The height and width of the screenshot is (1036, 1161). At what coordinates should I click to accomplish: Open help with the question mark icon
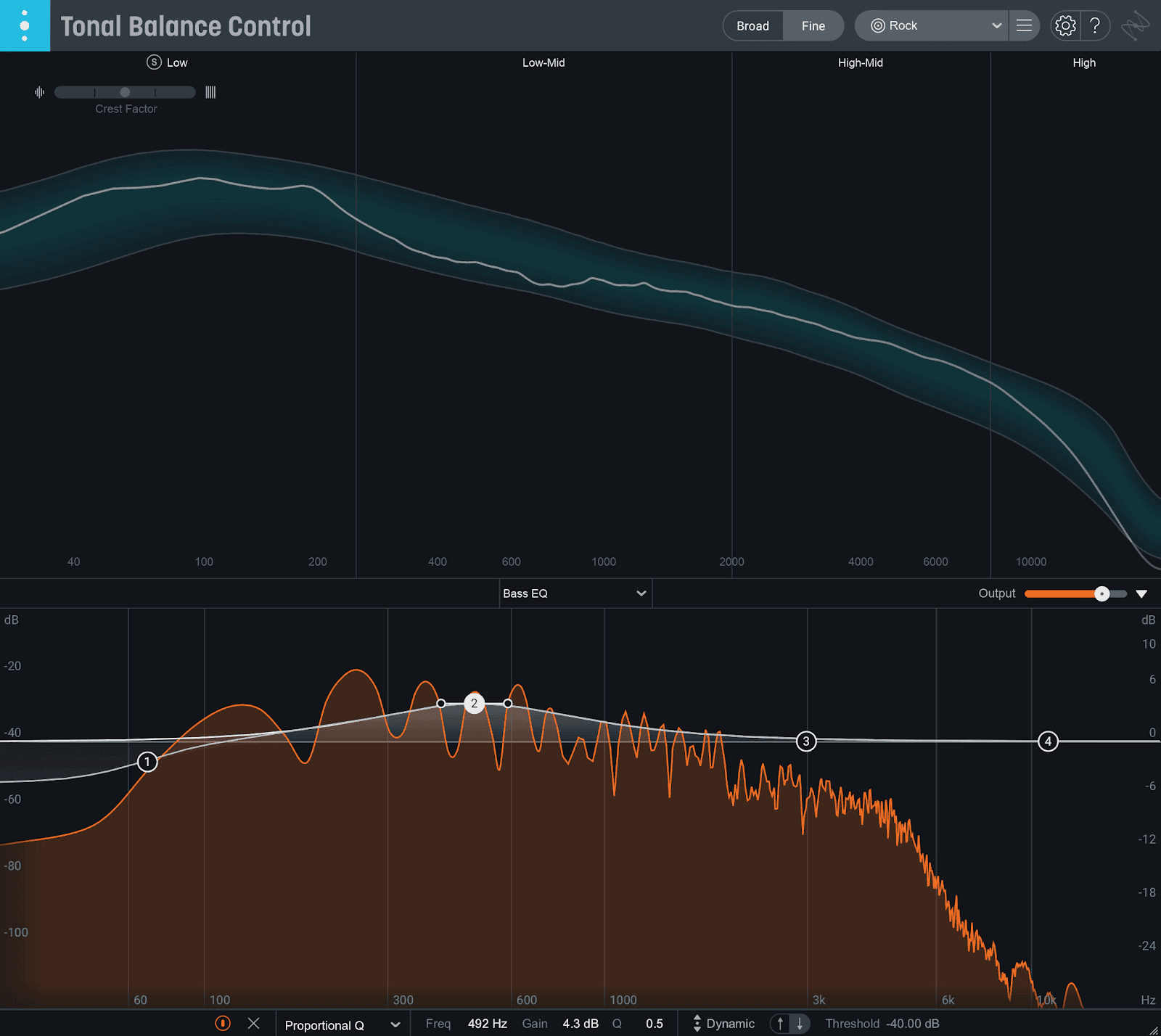(x=1095, y=26)
